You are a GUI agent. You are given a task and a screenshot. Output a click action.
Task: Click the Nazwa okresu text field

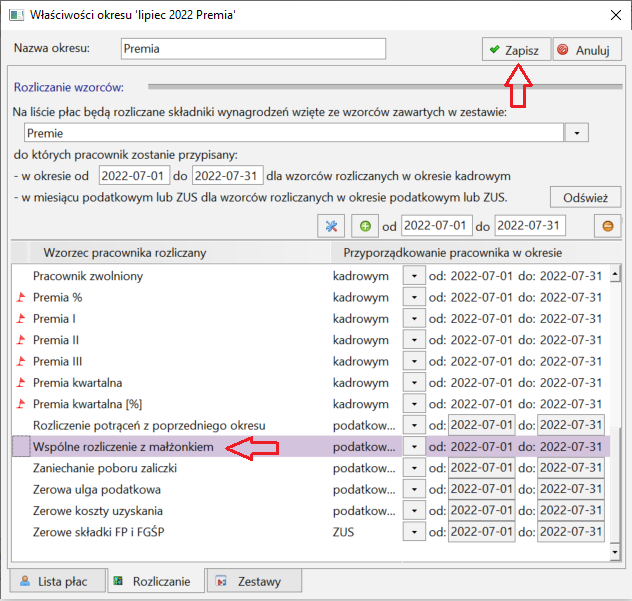click(253, 49)
